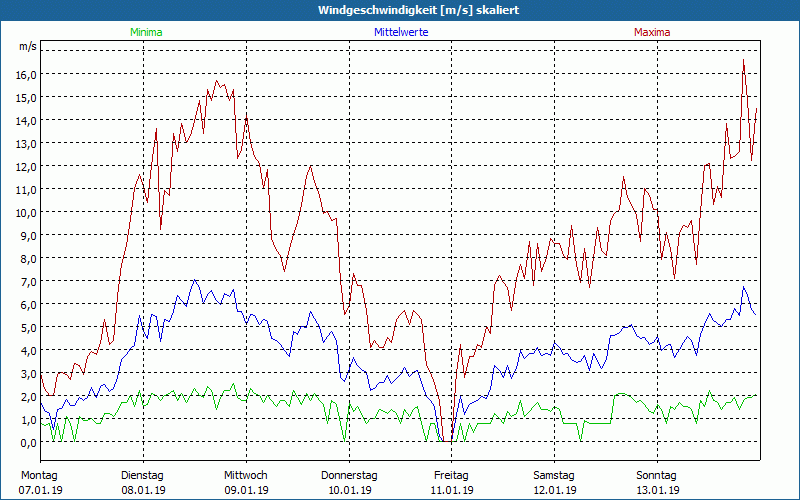The height and width of the screenshot is (500, 800).
Task: Click the 08.01.19 date label
Action: pyautogui.click(x=143, y=490)
